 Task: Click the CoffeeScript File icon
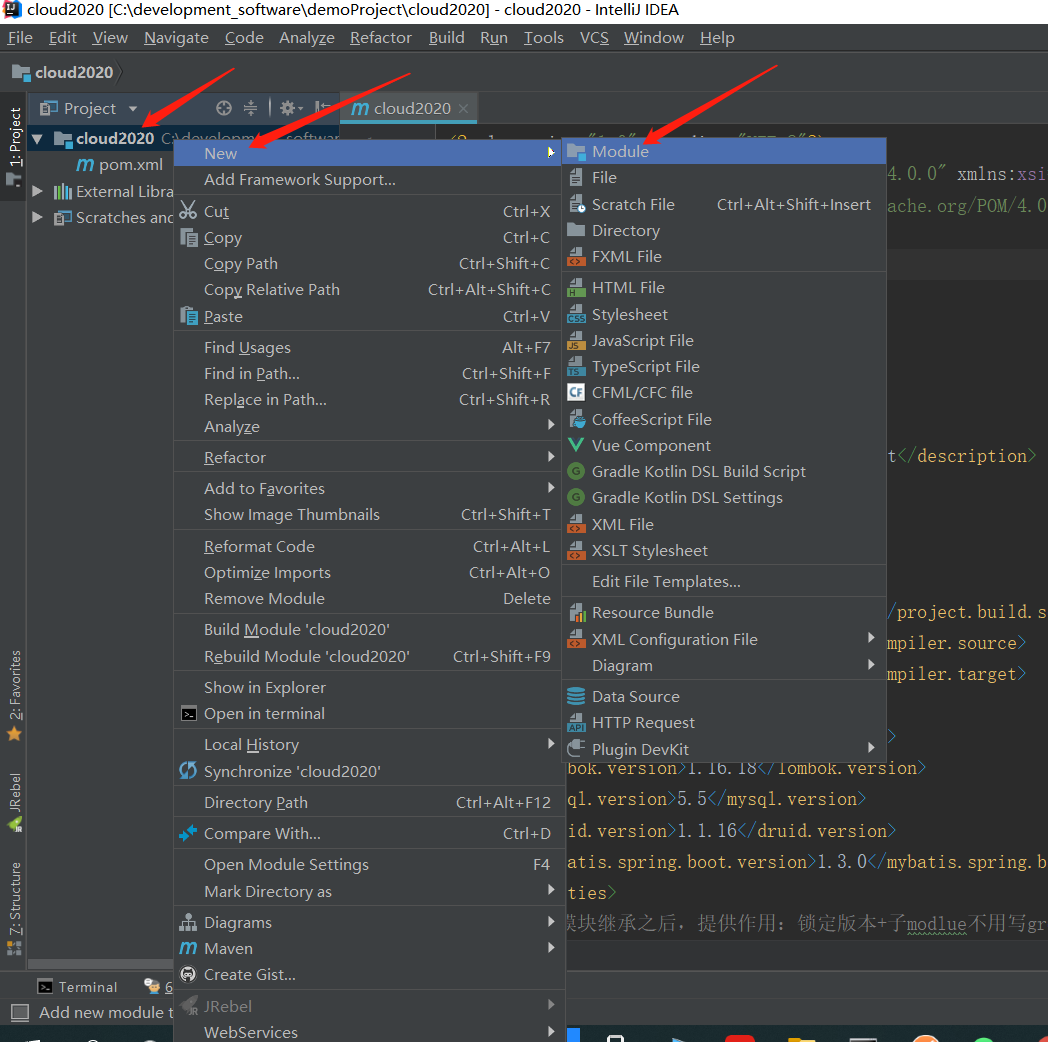click(x=575, y=419)
